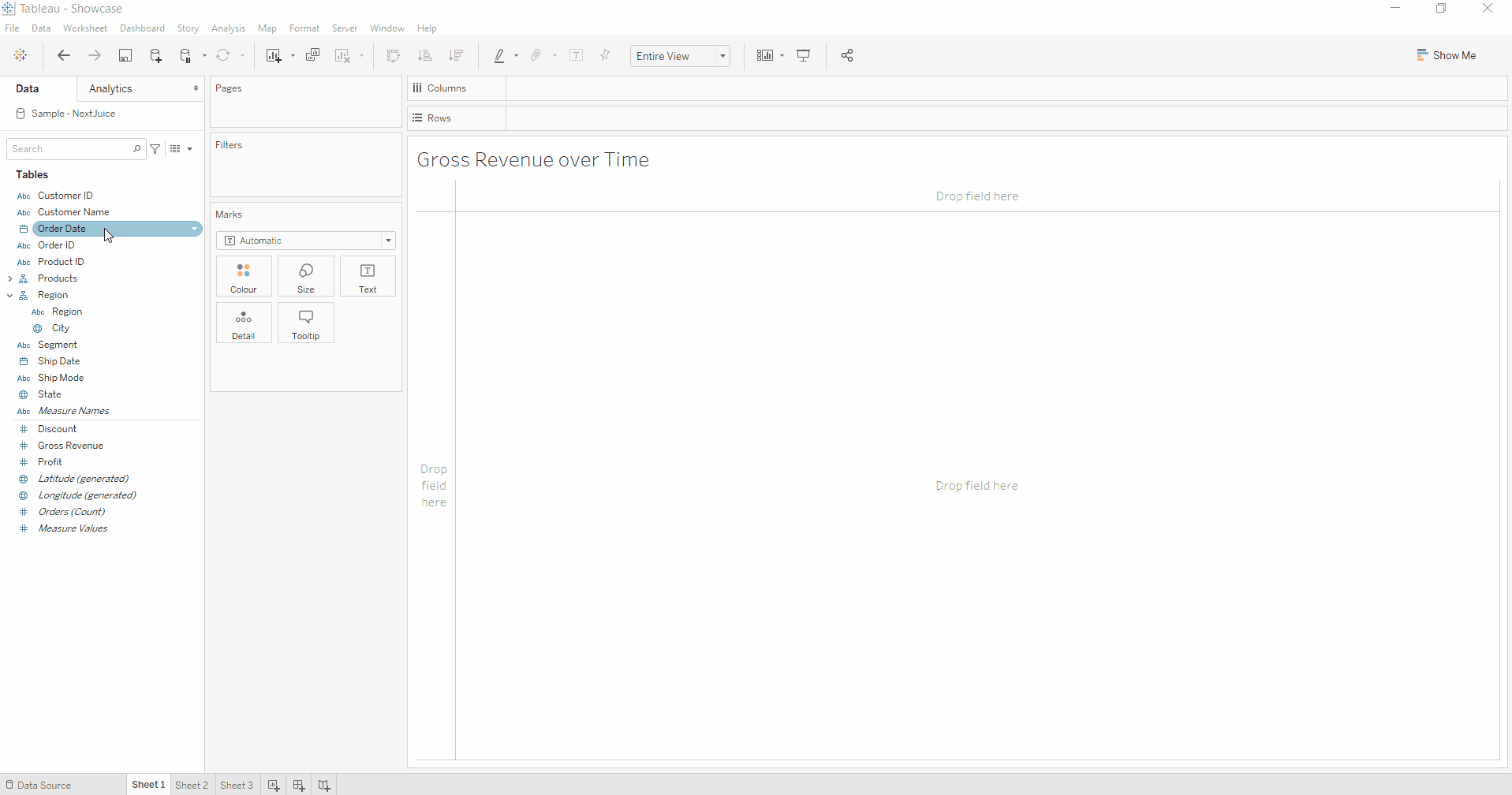Swap rows and columns icon

[394, 55]
